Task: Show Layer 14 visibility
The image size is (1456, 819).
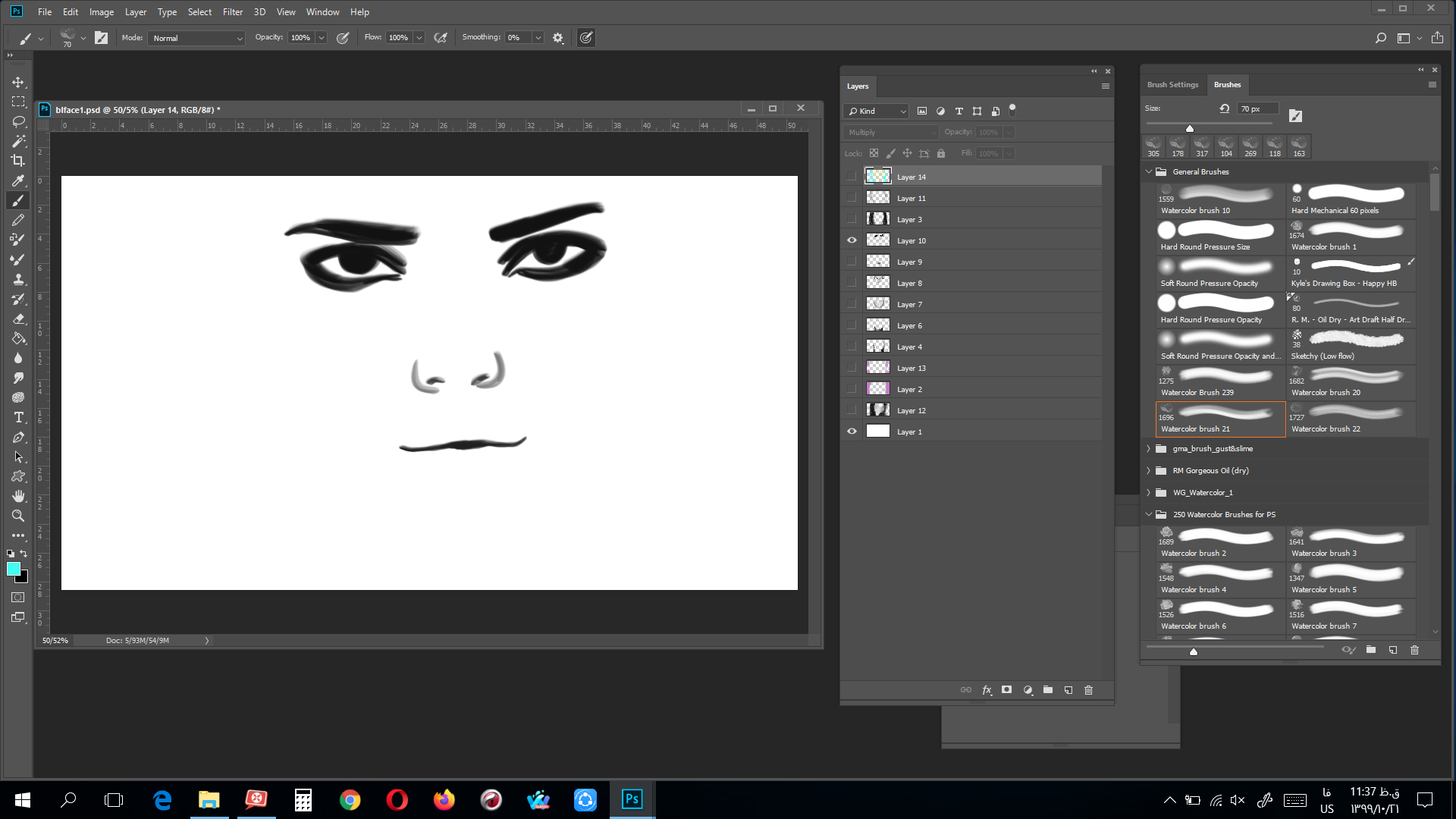Action: (x=852, y=177)
